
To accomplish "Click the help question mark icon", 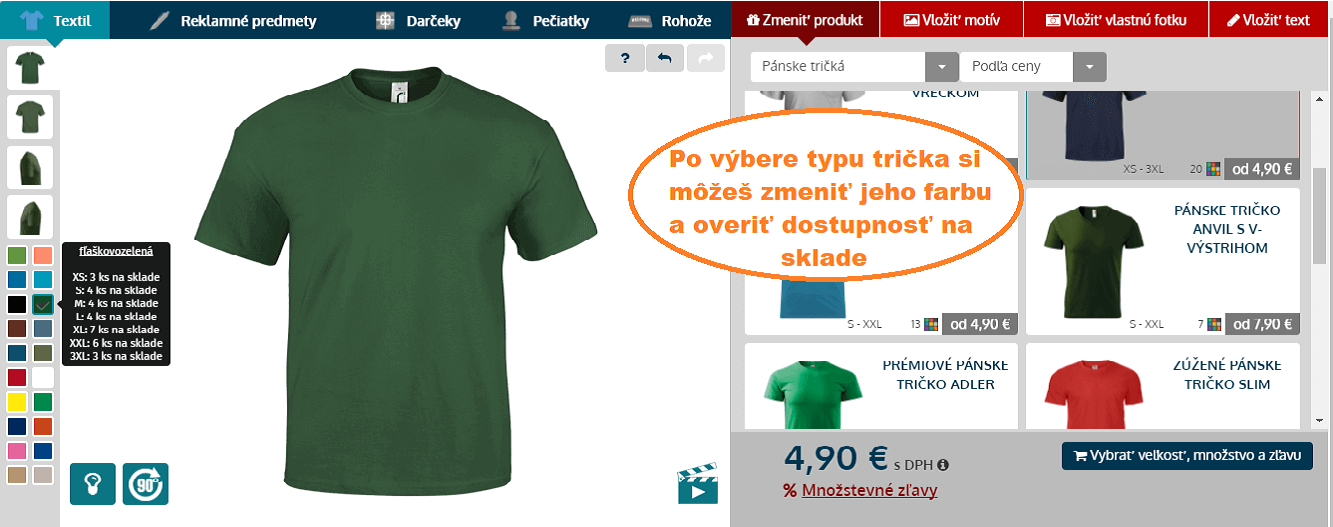I will pyautogui.click(x=625, y=59).
